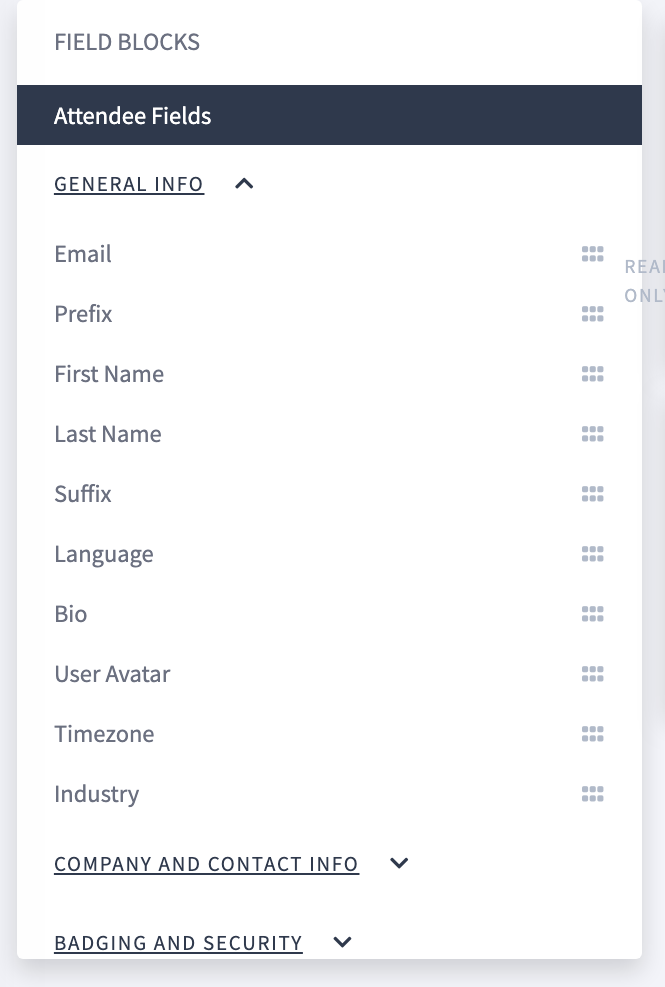
Task: Click the grid handle icon next to Prefix
Action: pyautogui.click(x=592, y=314)
